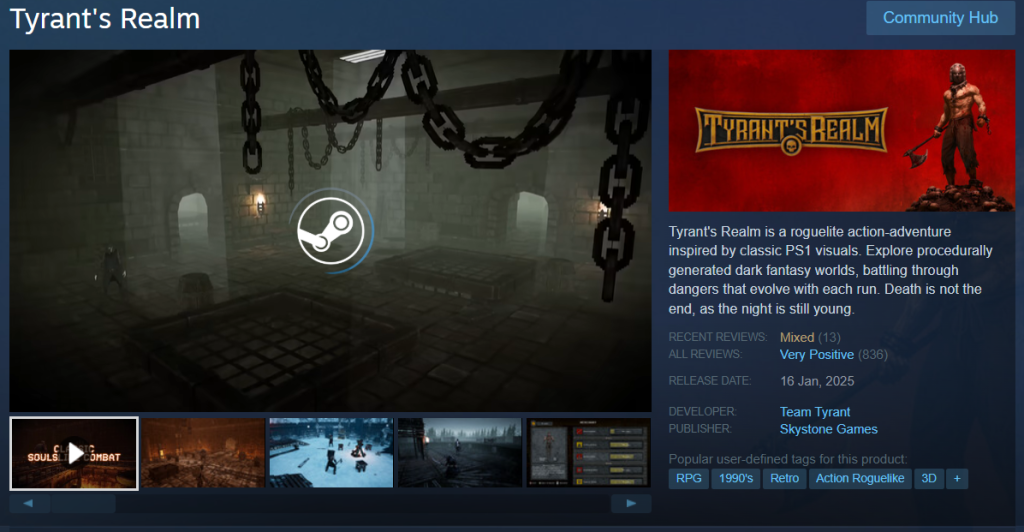Screen dimensions: 1024x532
Task: Expand more tags with the plus button
Action: click(957, 478)
